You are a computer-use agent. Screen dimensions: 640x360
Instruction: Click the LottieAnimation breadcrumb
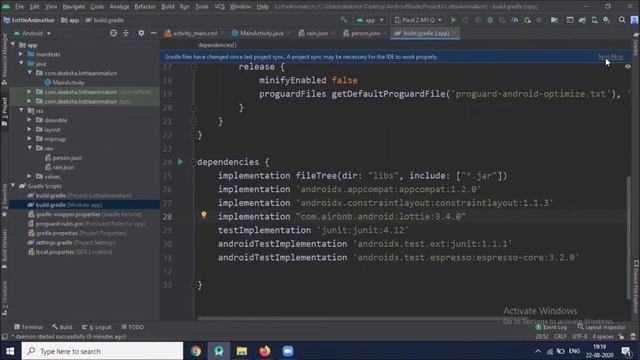[x=29, y=20]
